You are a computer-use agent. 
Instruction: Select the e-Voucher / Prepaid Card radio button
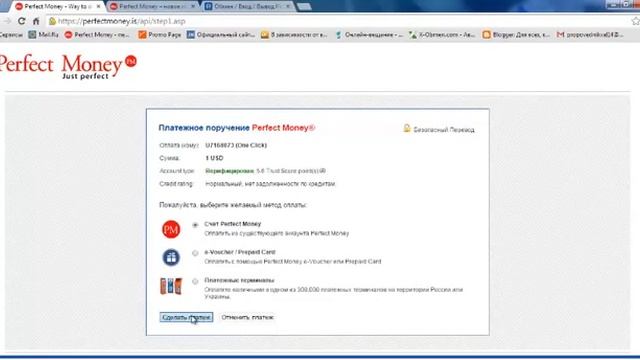[195, 253]
